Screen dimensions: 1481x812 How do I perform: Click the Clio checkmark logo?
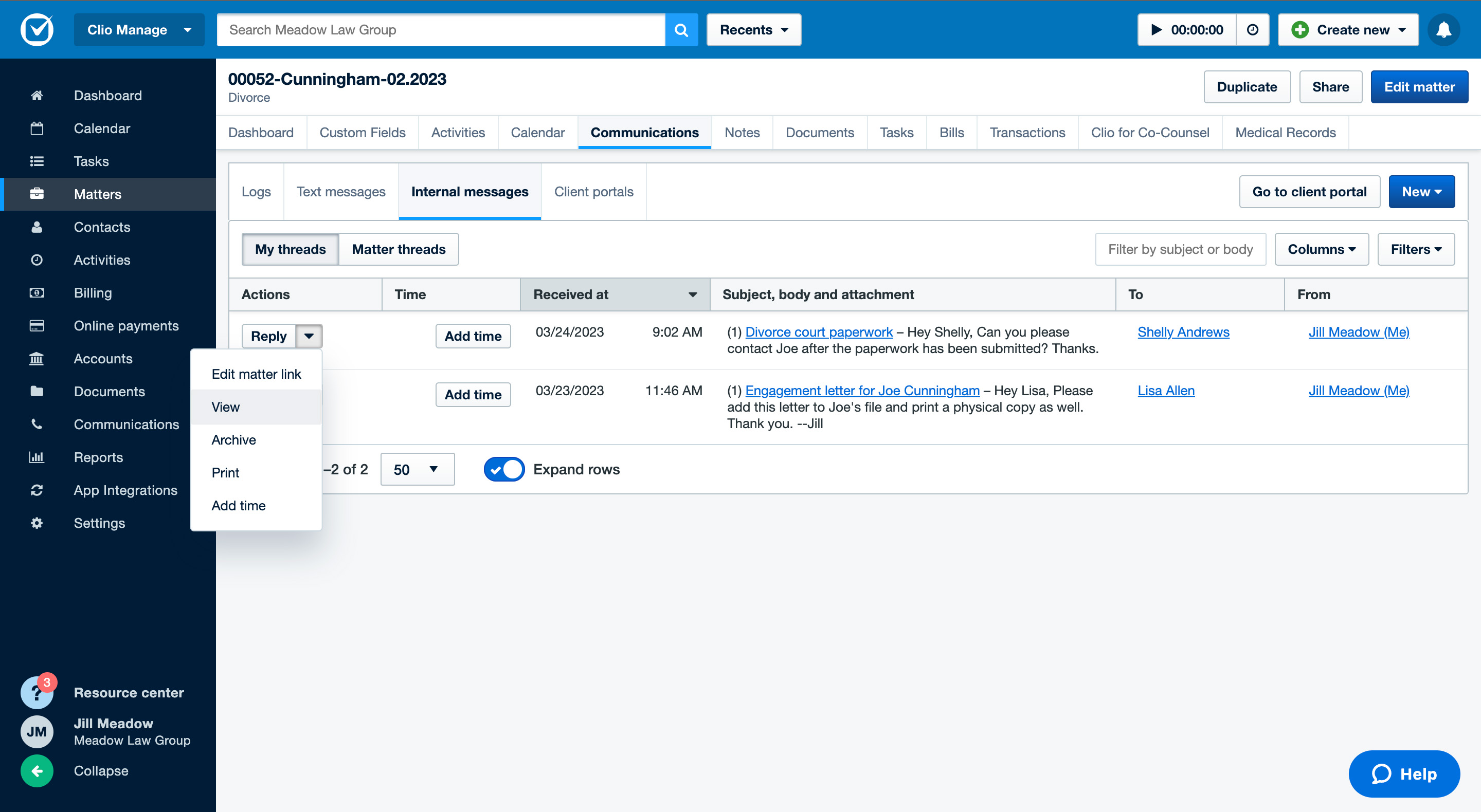[37, 30]
